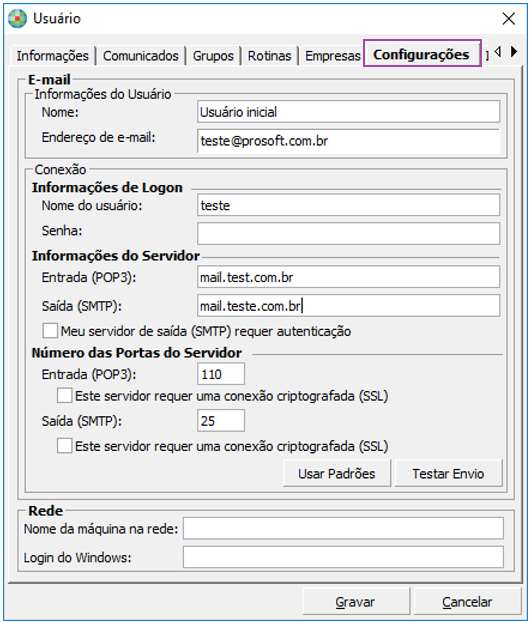Click the Nome field with Usuário inicial
The width and height of the screenshot is (529, 622).
click(348, 112)
